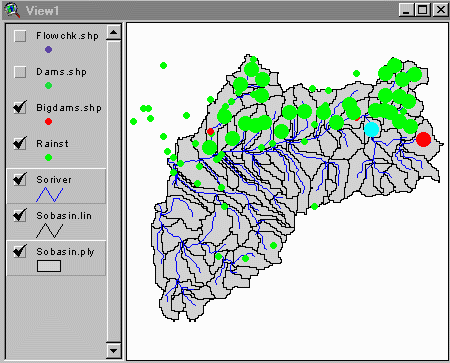Click the legend scrollbar down arrow
450x363 pixels.
[x=114, y=351]
